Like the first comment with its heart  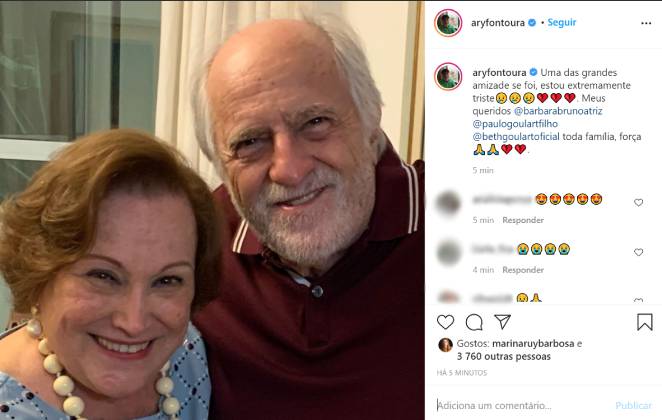639,202
